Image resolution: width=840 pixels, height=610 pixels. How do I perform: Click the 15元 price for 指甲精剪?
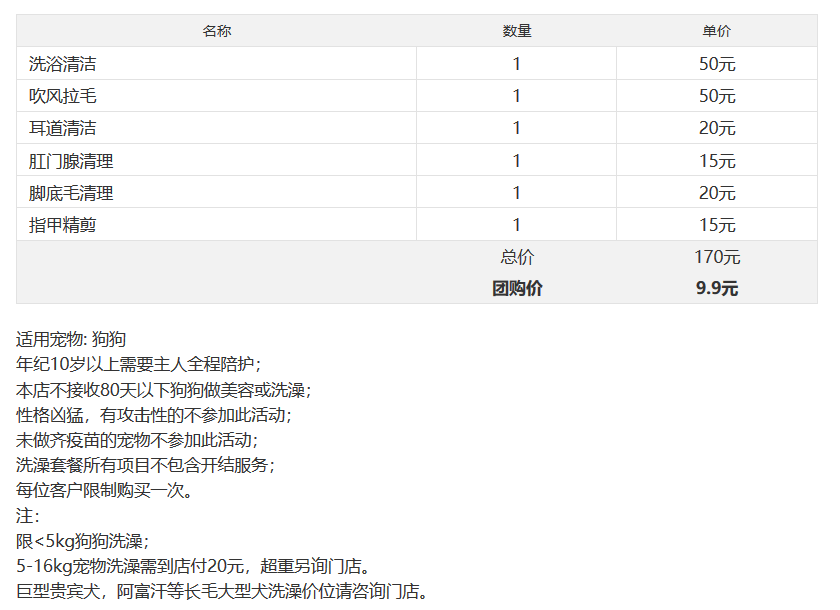[x=717, y=225]
